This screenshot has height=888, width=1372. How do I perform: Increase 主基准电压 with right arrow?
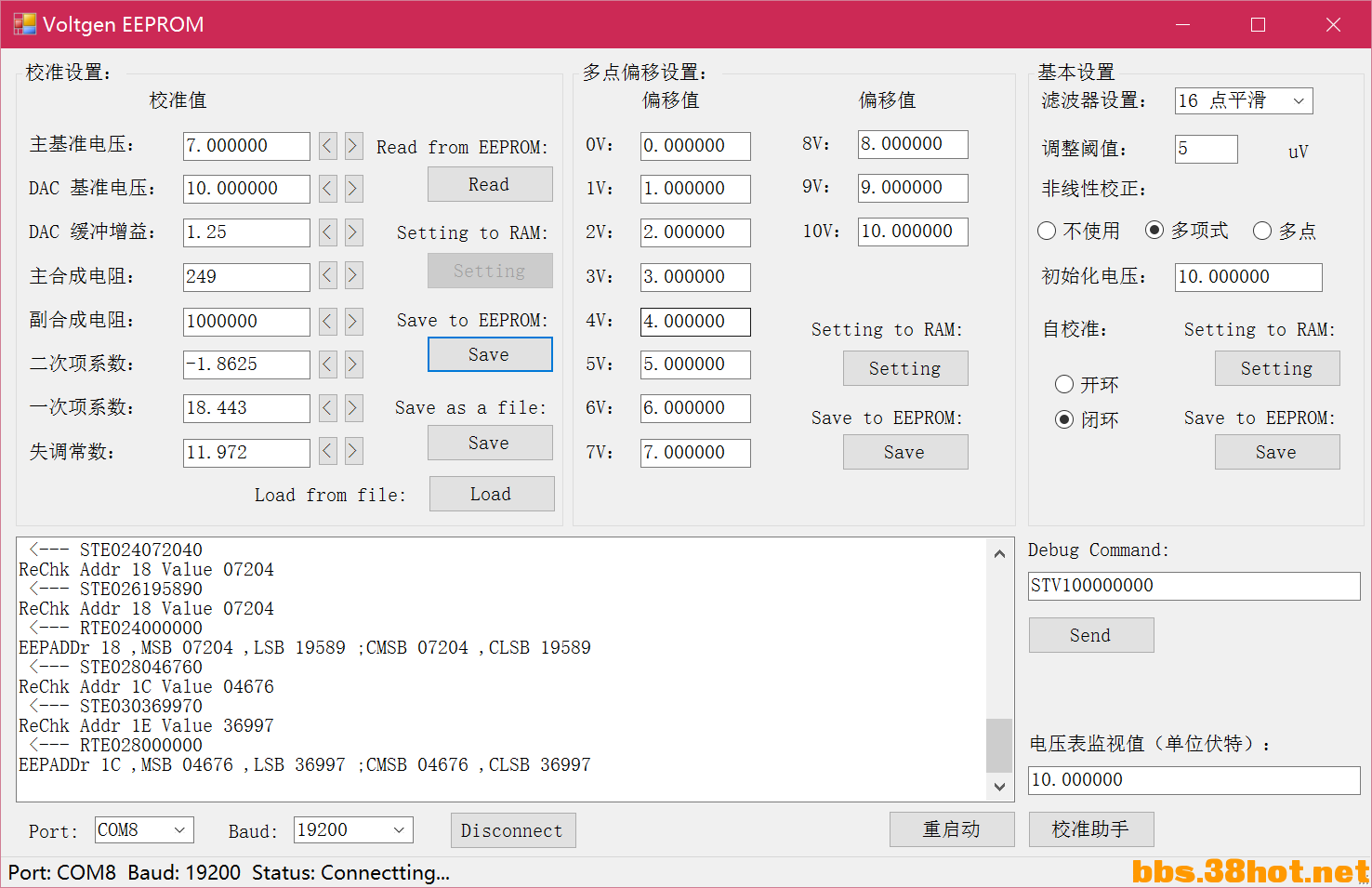point(353,145)
